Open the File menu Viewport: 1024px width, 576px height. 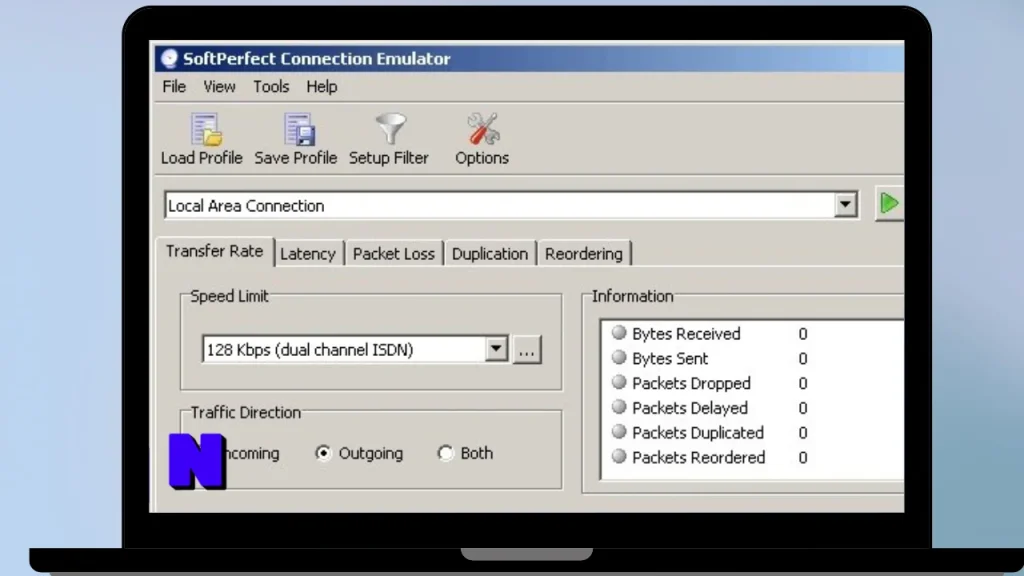(x=174, y=86)
